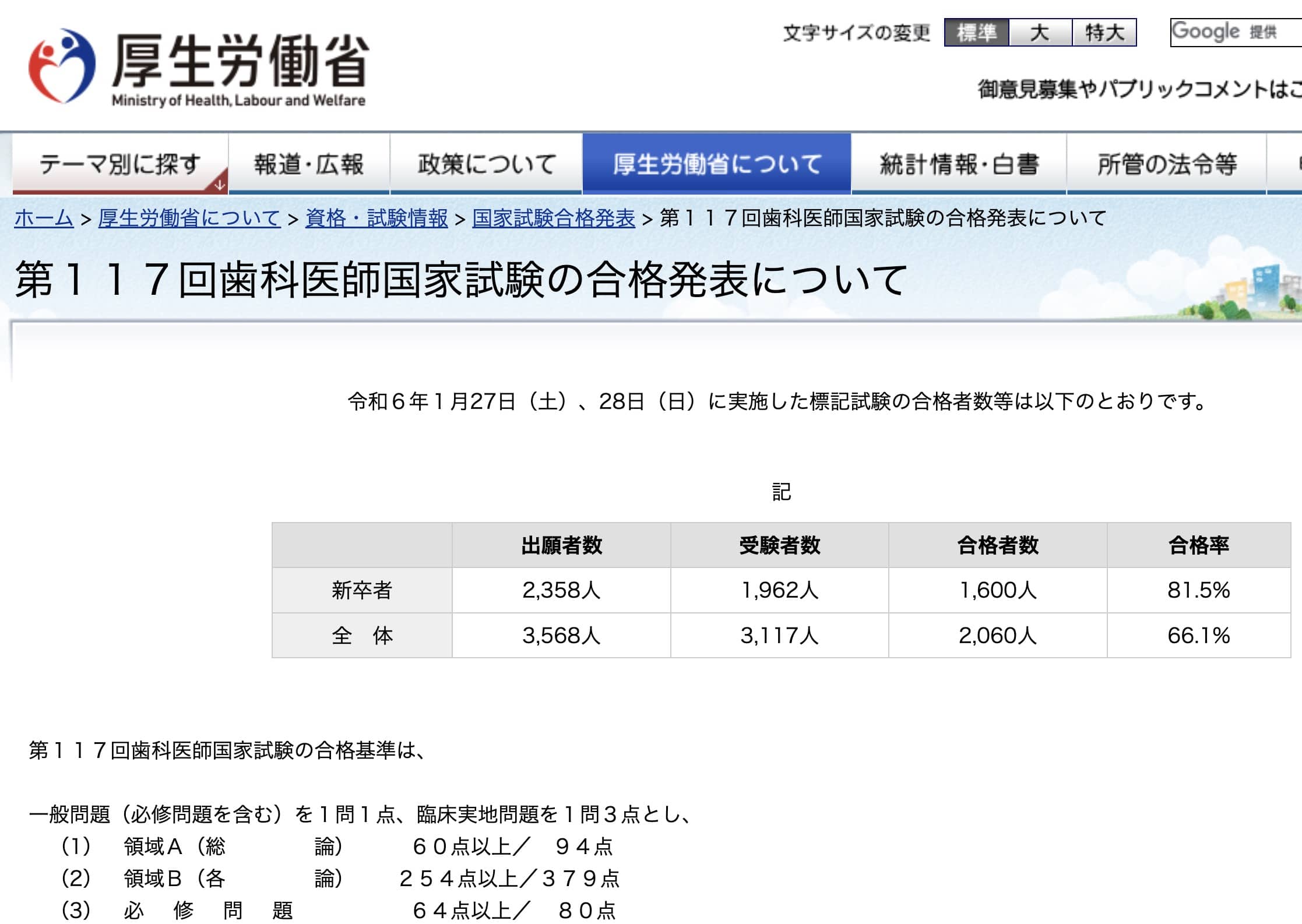Viewport: 1302px width, 924px height.
Task: Select 標準 text size
Action: click(977, 33)
